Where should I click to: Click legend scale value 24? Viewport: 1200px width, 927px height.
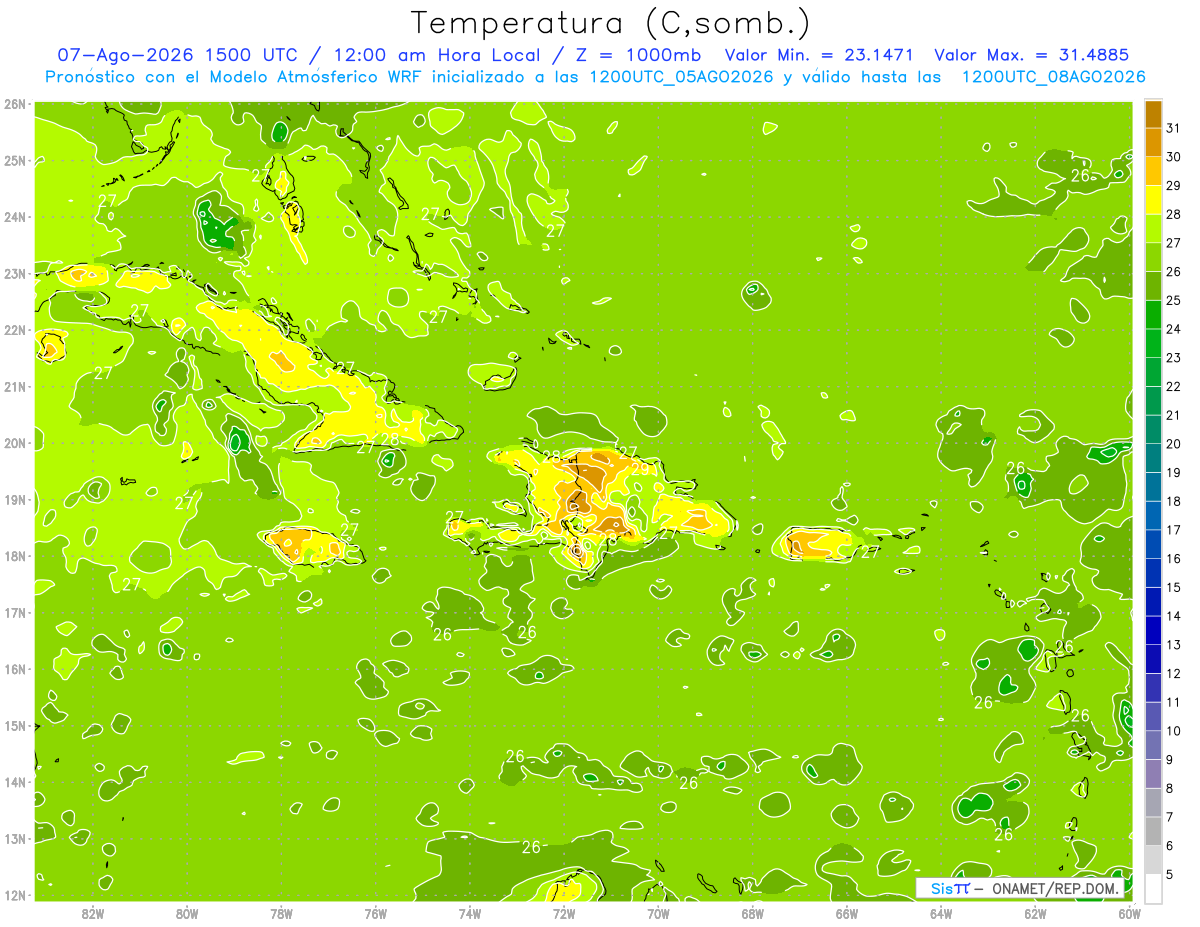pyautogui.click(x=1174, y=329)
